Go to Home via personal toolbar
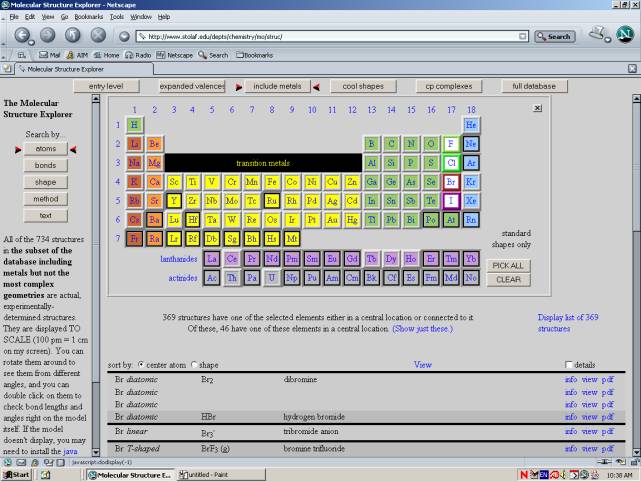This screenshot has height=482, width=641. coord(105,55)
